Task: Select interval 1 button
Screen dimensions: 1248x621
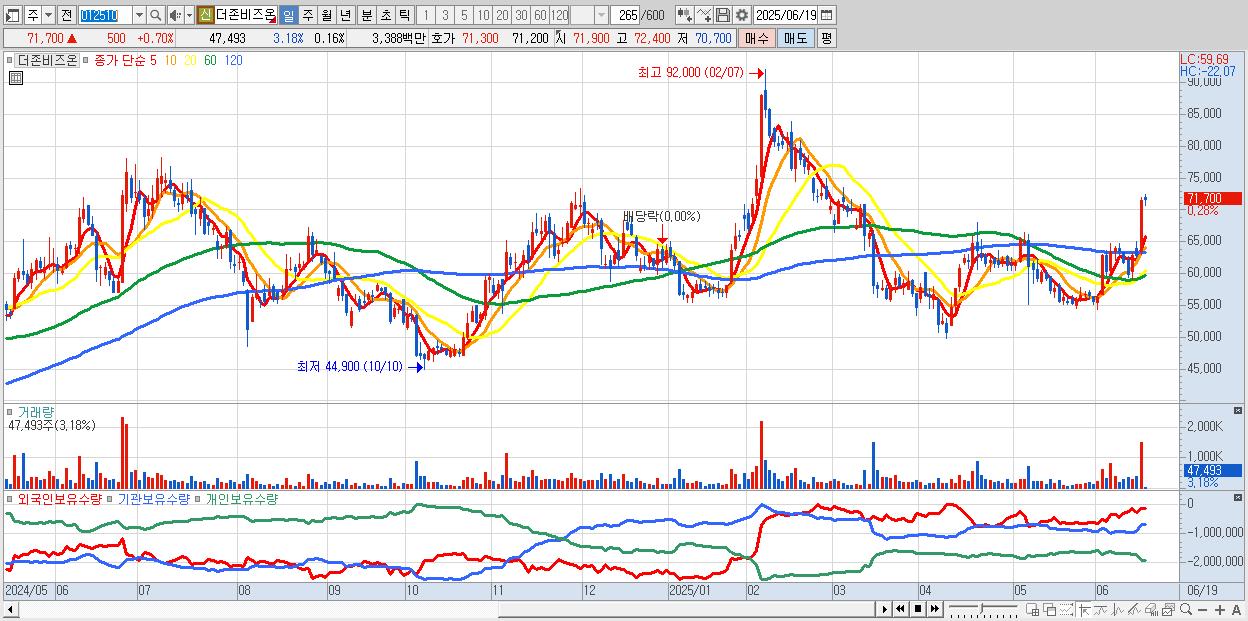Action: [426, 15]
